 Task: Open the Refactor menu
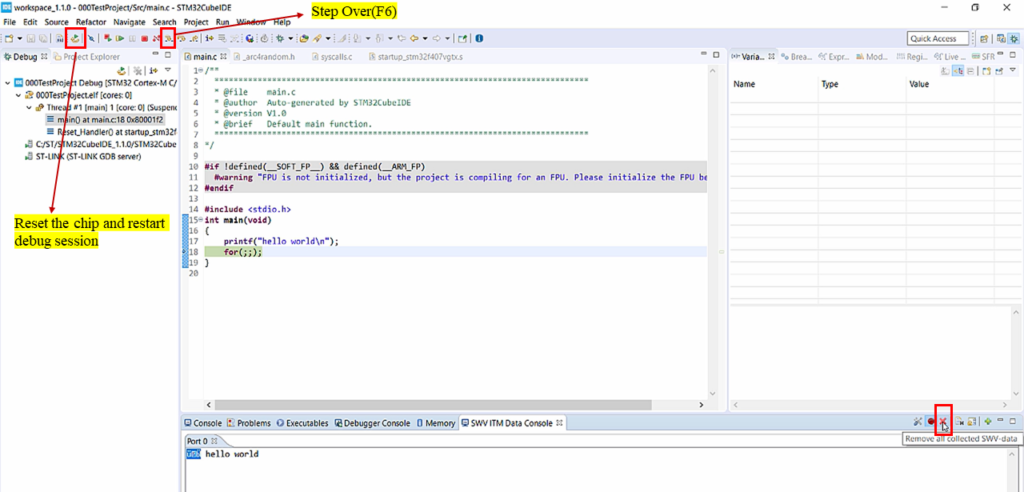pos(90,22)
